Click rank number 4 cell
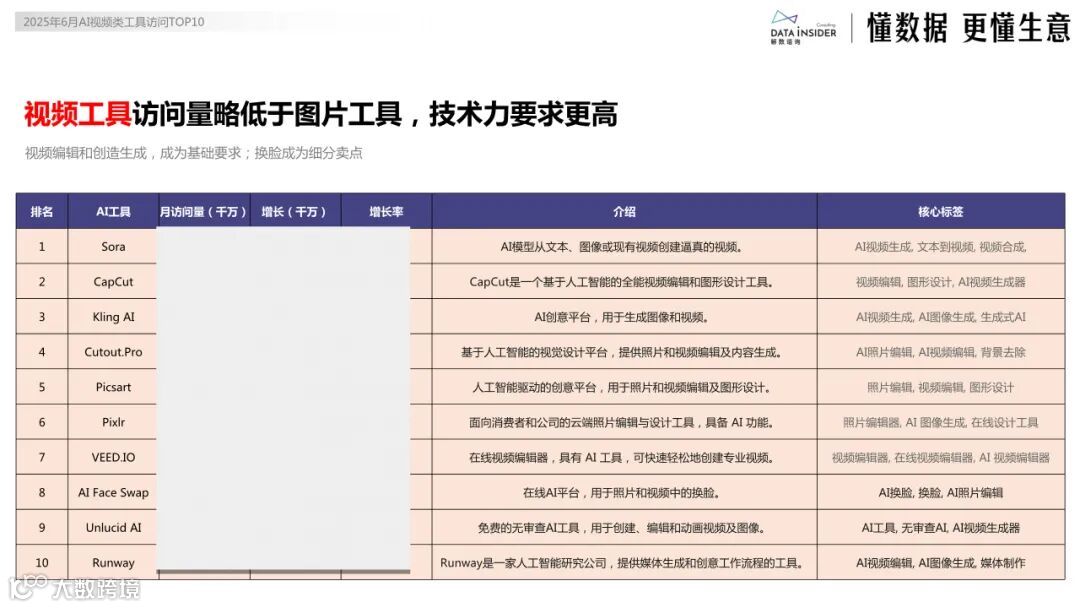 pos(42,352)
